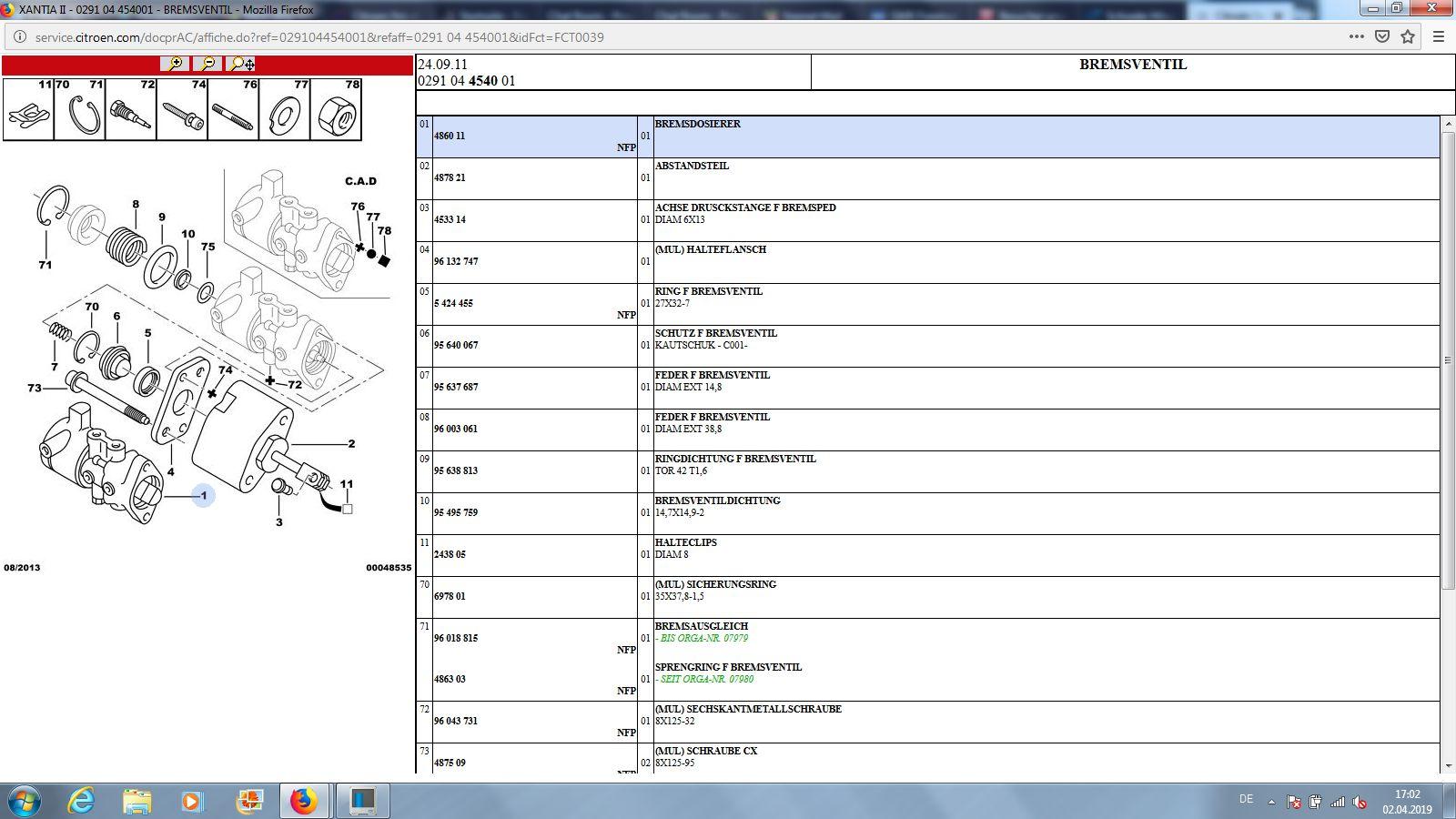
Task: Save page to Pocket
Action: pos(1382,37)
